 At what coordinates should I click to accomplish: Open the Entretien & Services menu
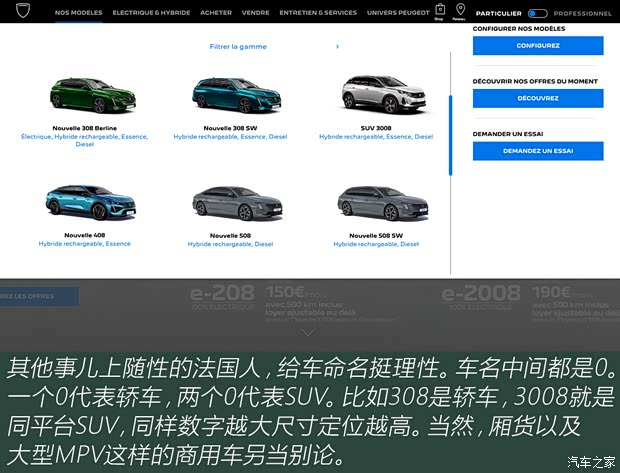pyautogui.click(x=318, y=13)
